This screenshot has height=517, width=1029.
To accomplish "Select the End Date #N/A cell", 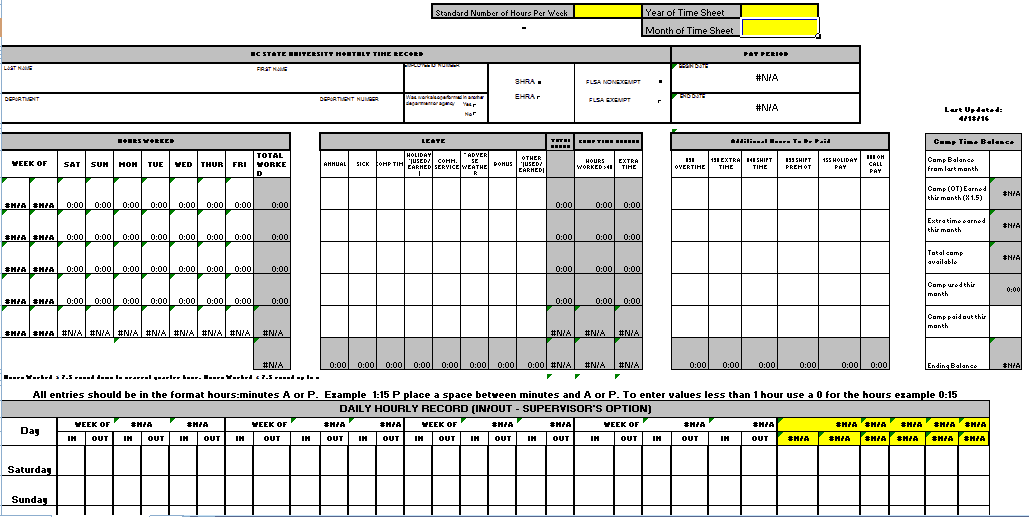I will point(766,108).
